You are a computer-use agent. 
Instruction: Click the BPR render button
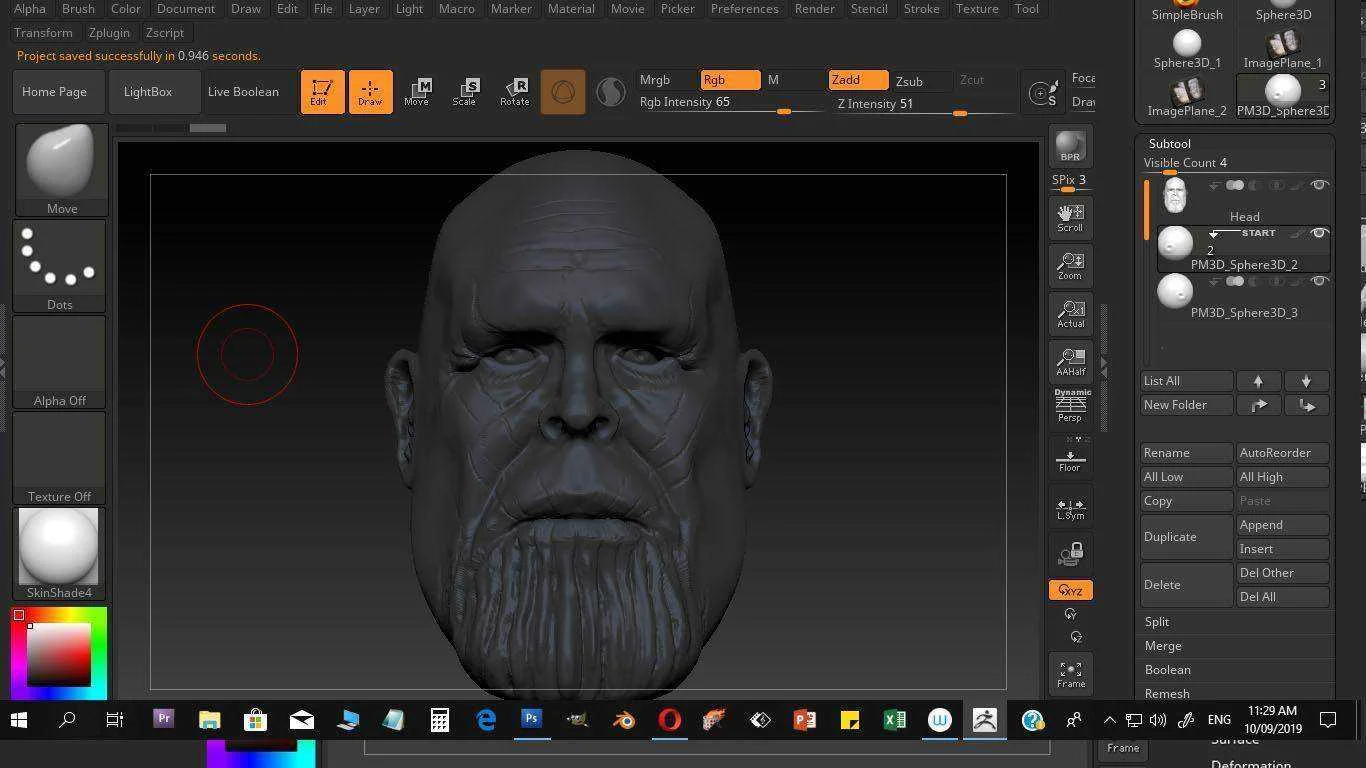pos(1070,146)
